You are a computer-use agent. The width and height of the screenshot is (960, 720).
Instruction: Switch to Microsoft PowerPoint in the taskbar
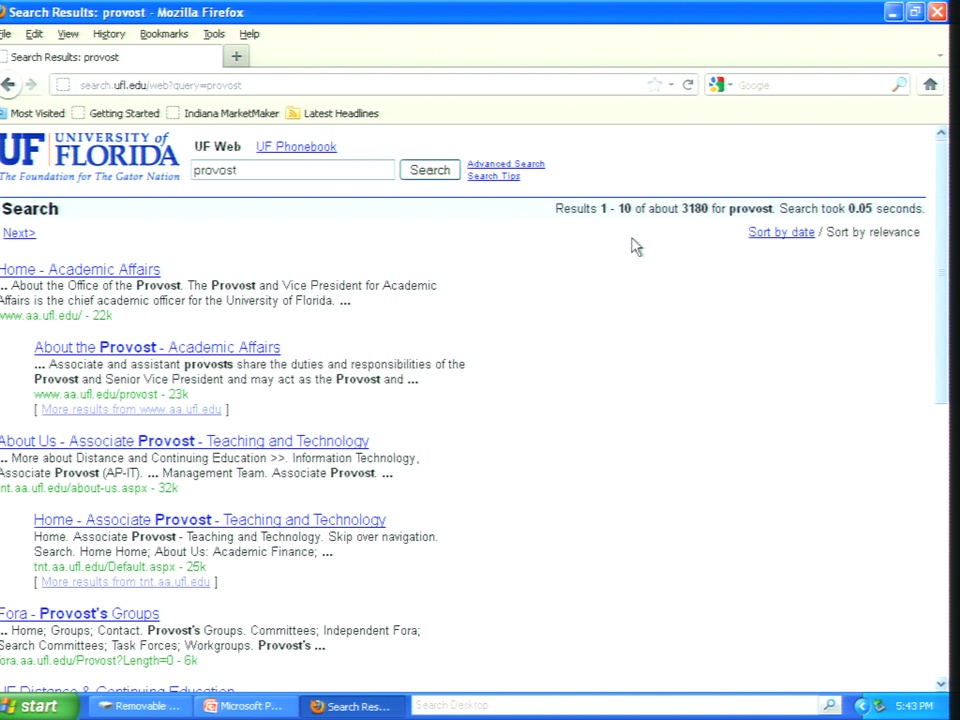245,707
